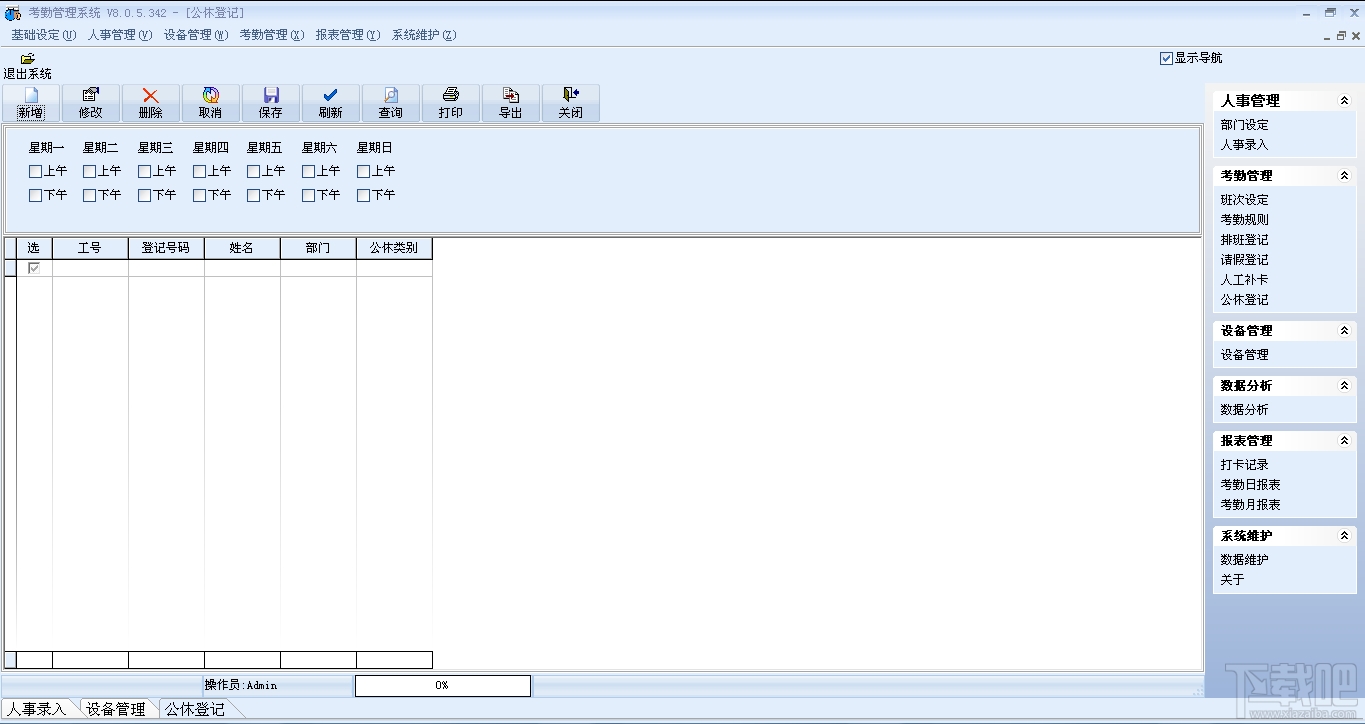Image resolution: width=1365 pixels, height=724 pixels.
Task: Open 公休登记 link in the navigation panel
Action: [1244, 300]
